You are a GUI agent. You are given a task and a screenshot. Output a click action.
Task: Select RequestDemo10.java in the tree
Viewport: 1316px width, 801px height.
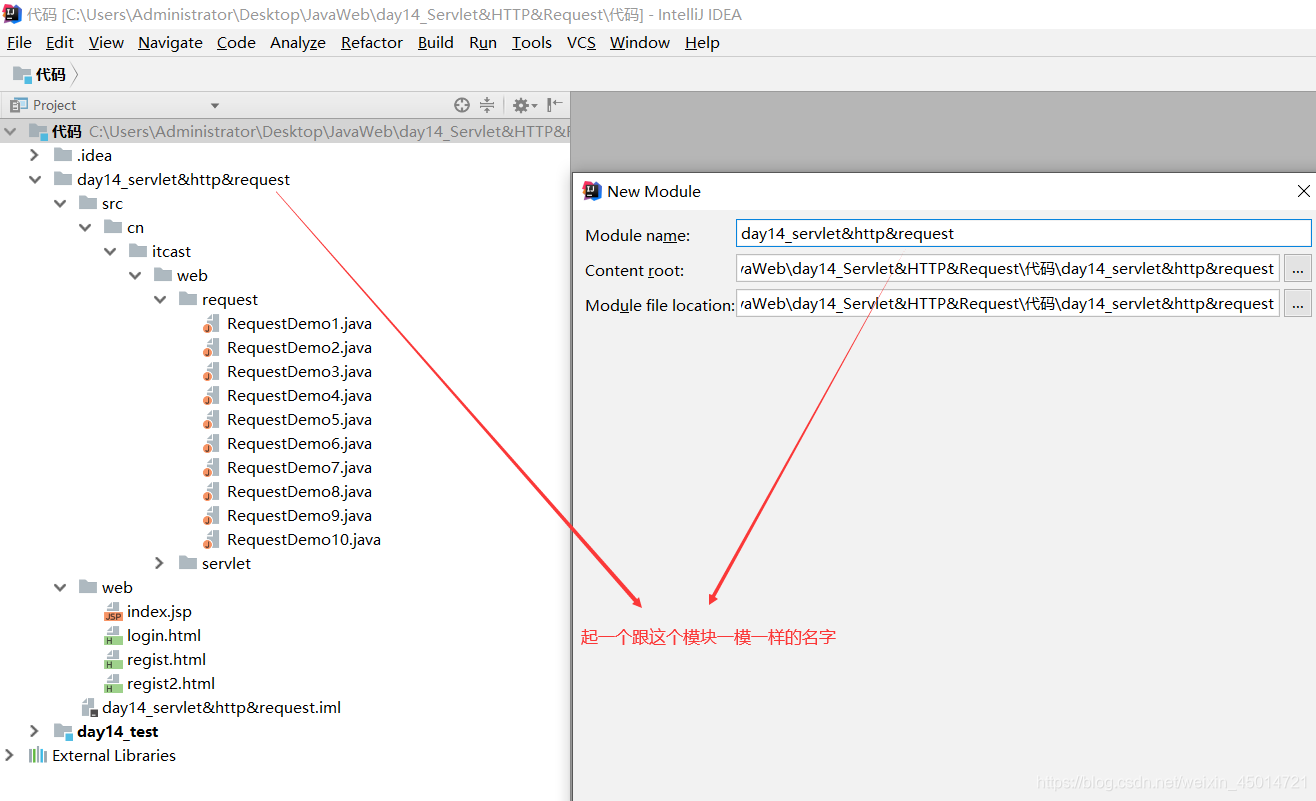point(304,540)
